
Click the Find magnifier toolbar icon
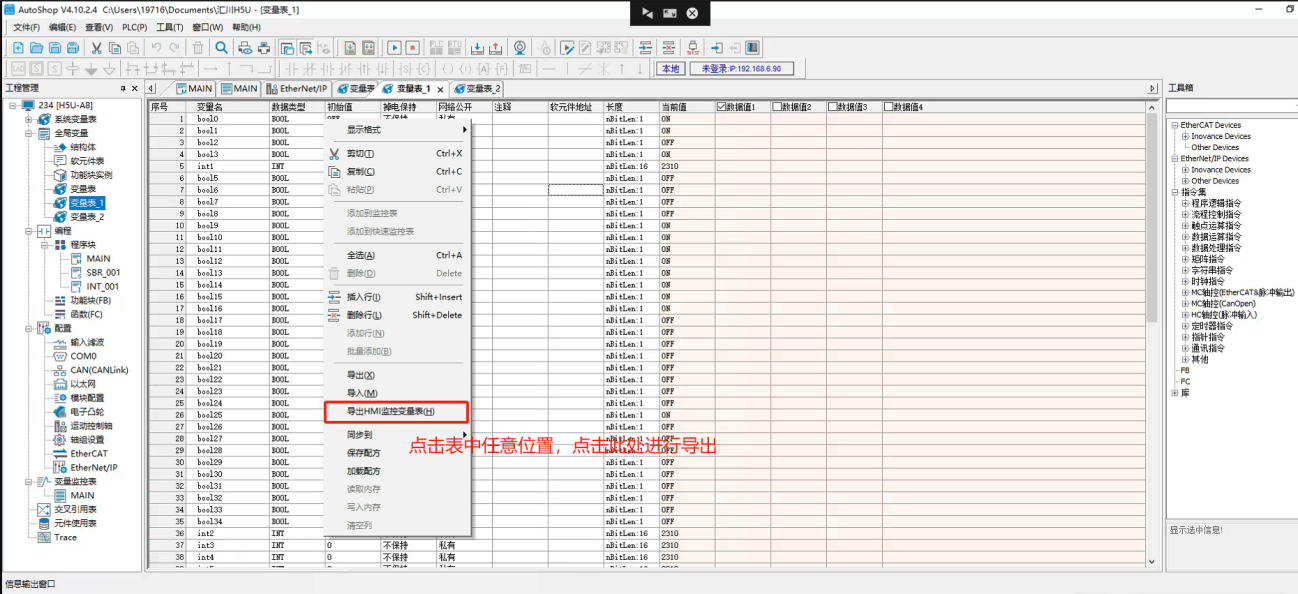222,48
